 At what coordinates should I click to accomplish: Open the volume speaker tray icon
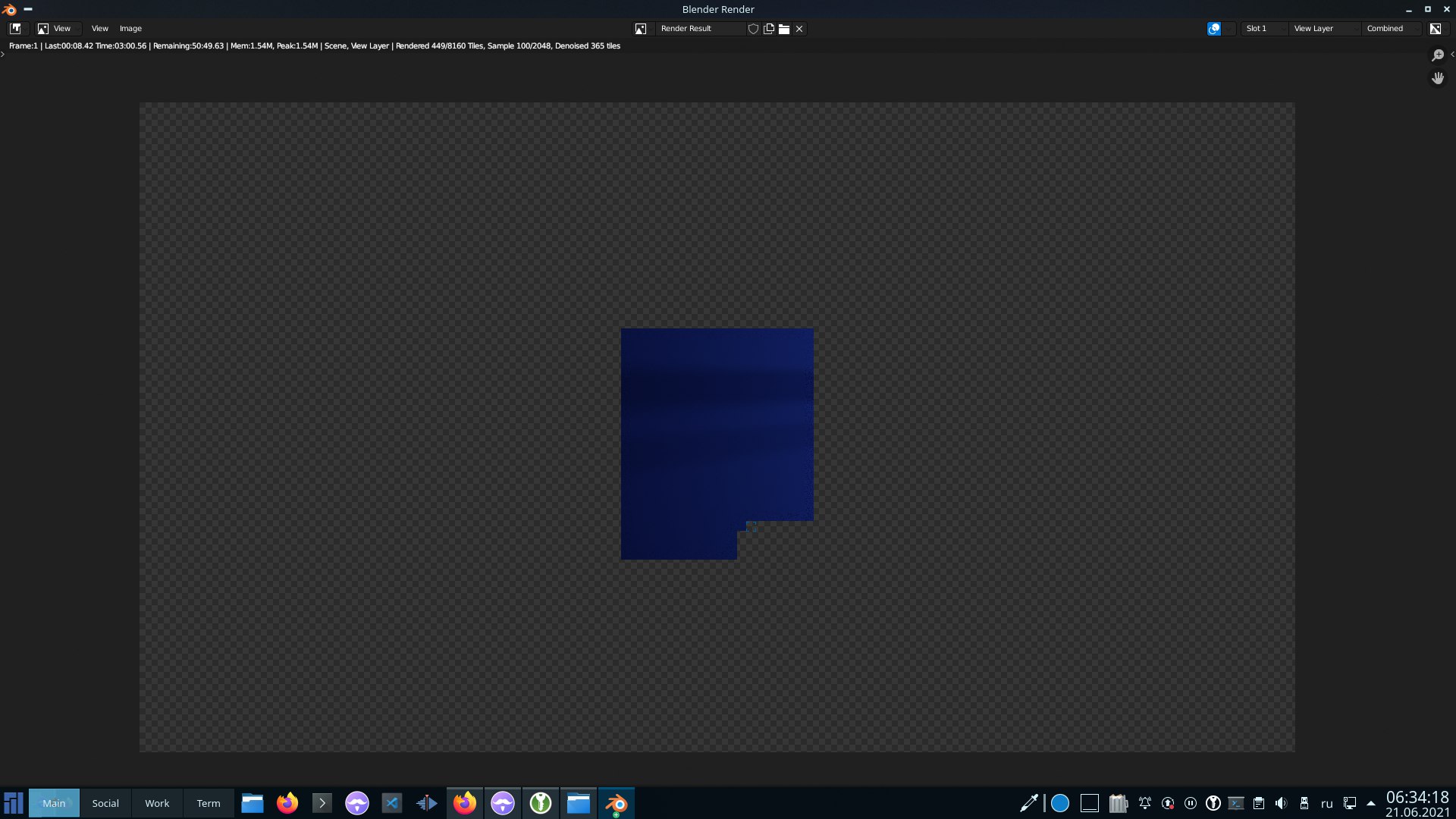1282,803
